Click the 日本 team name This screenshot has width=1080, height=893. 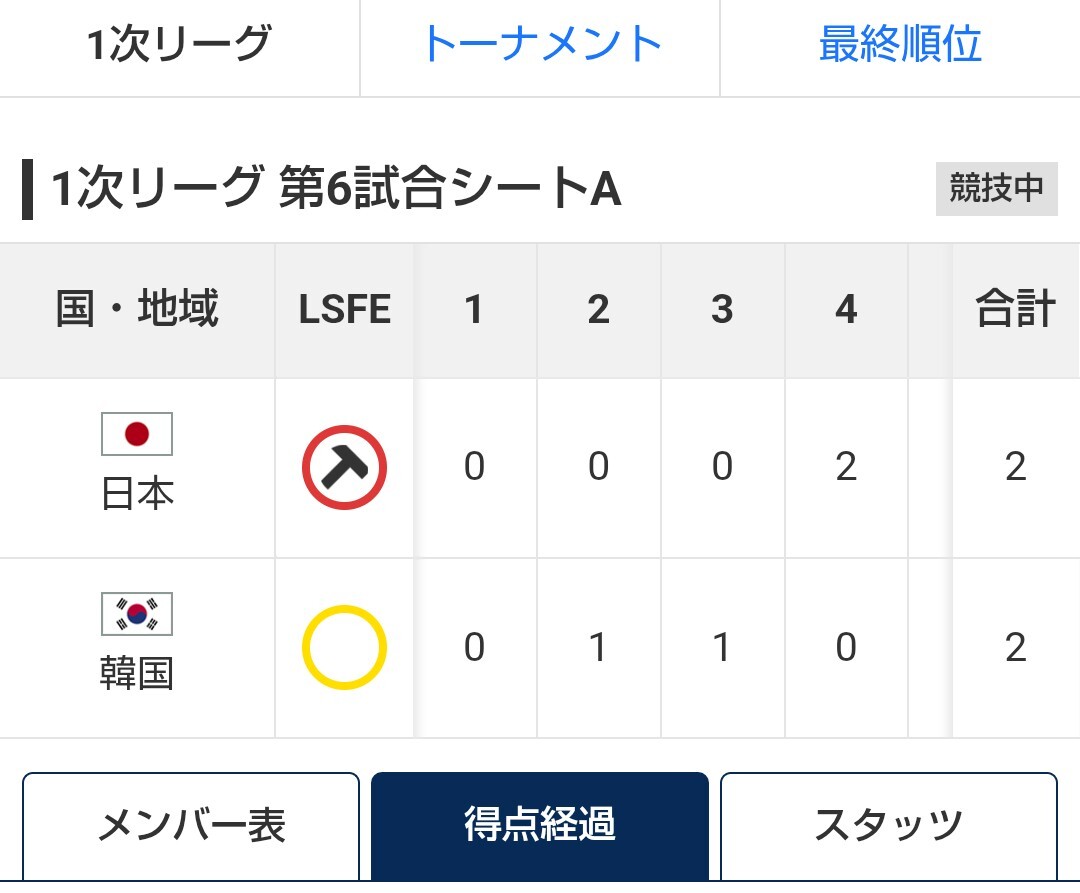coord(137,494)
